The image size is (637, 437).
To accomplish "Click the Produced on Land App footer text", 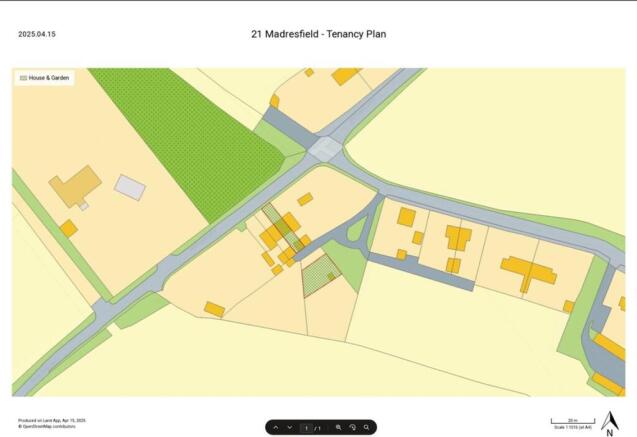I will pos(51,420).
